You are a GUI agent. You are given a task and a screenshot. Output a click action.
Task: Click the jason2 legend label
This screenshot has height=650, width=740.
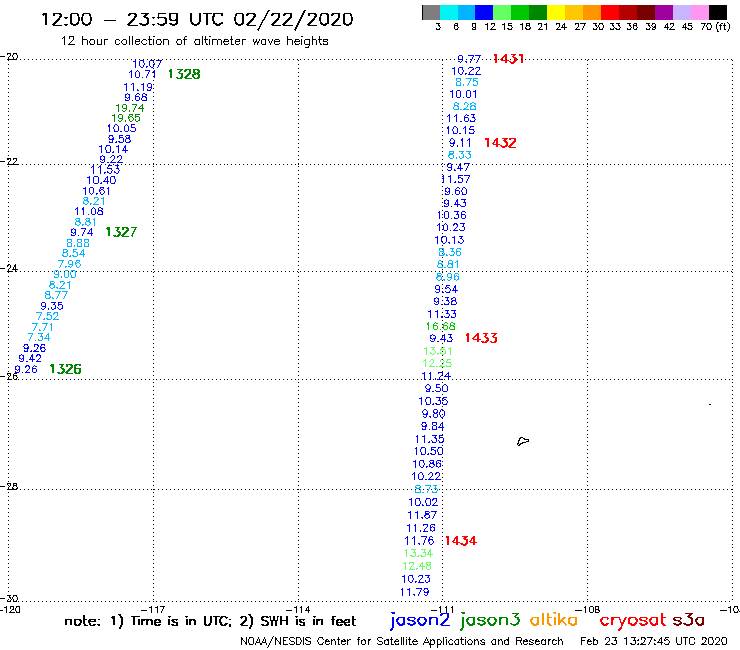point(420,620)
